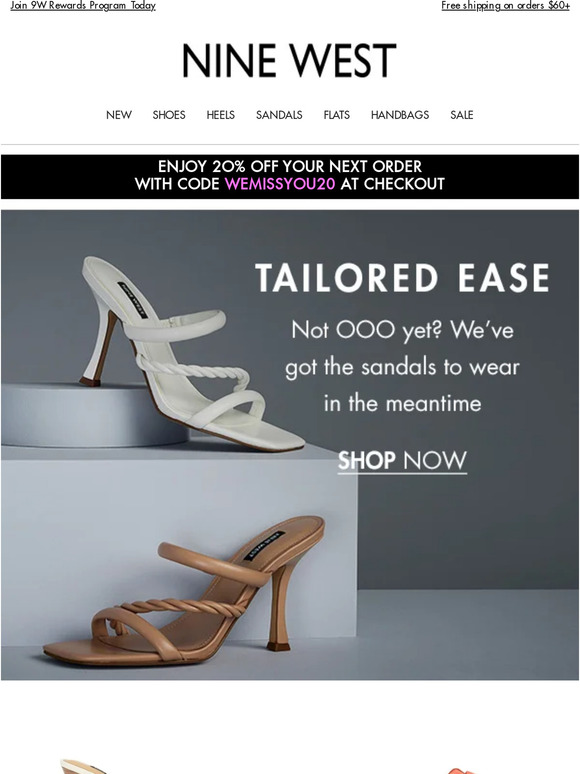Browse the HANDBAGS category
The image size is (580, 774).
pos(400,115)
